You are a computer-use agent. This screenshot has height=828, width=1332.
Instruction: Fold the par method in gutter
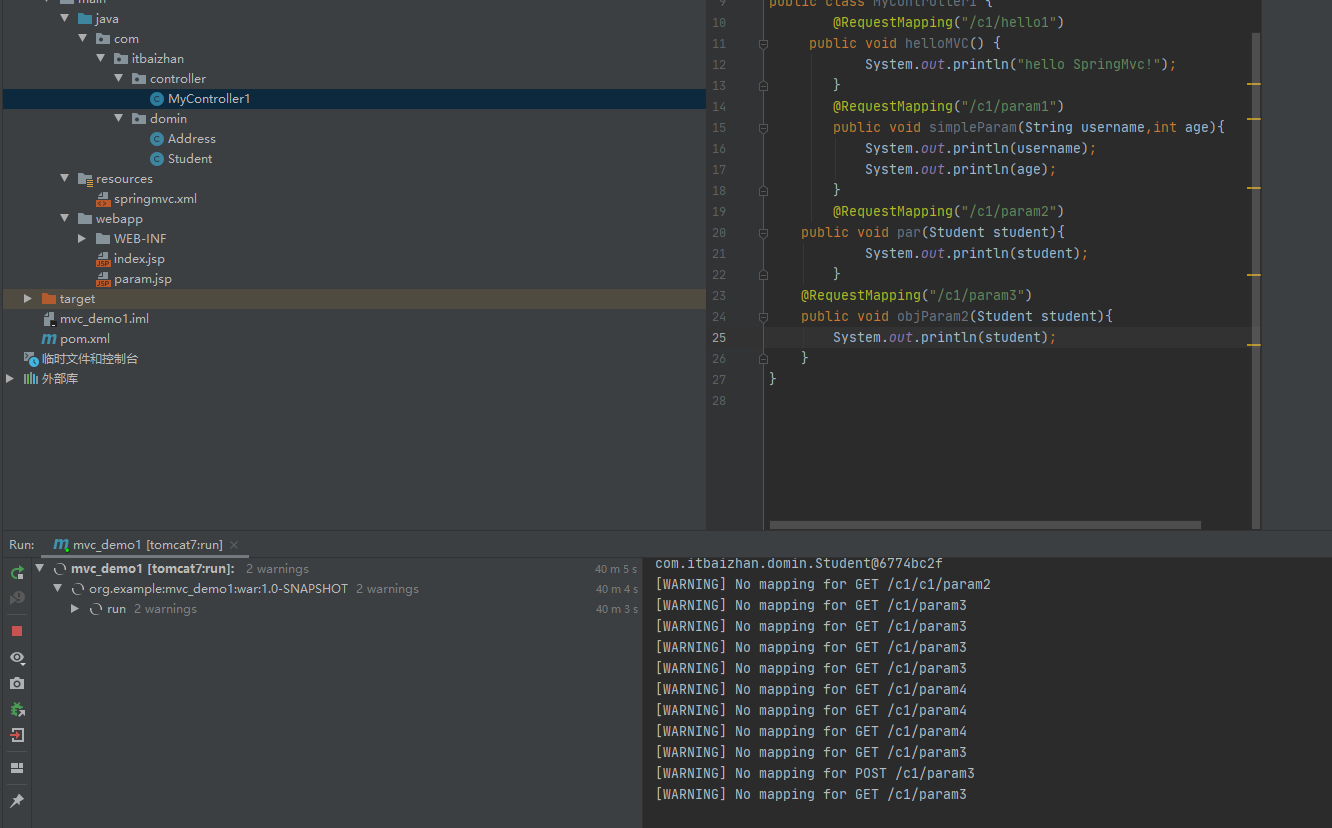[x=763, y=233]
